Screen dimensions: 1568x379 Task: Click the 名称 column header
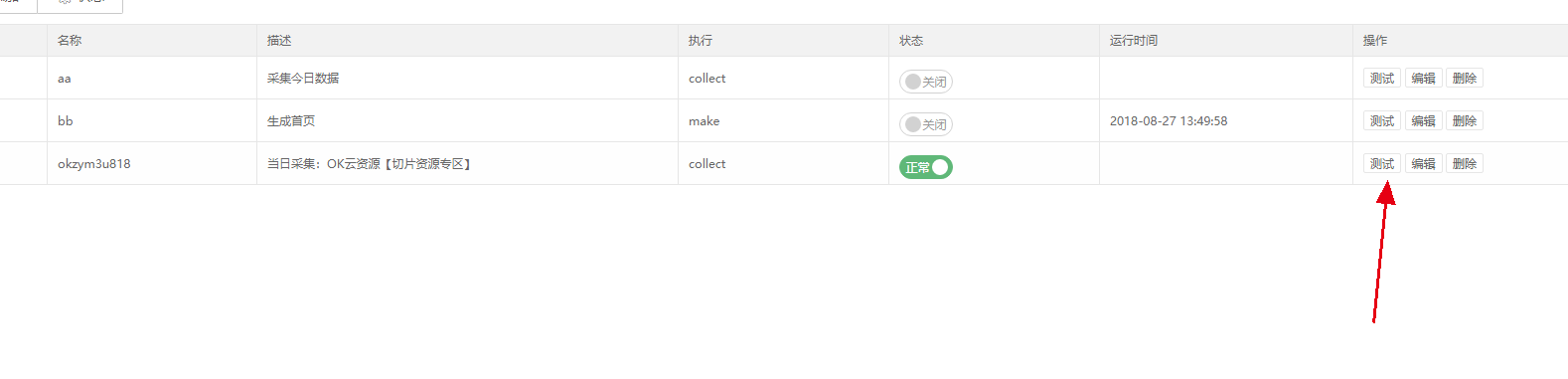(x=70, y=41)
